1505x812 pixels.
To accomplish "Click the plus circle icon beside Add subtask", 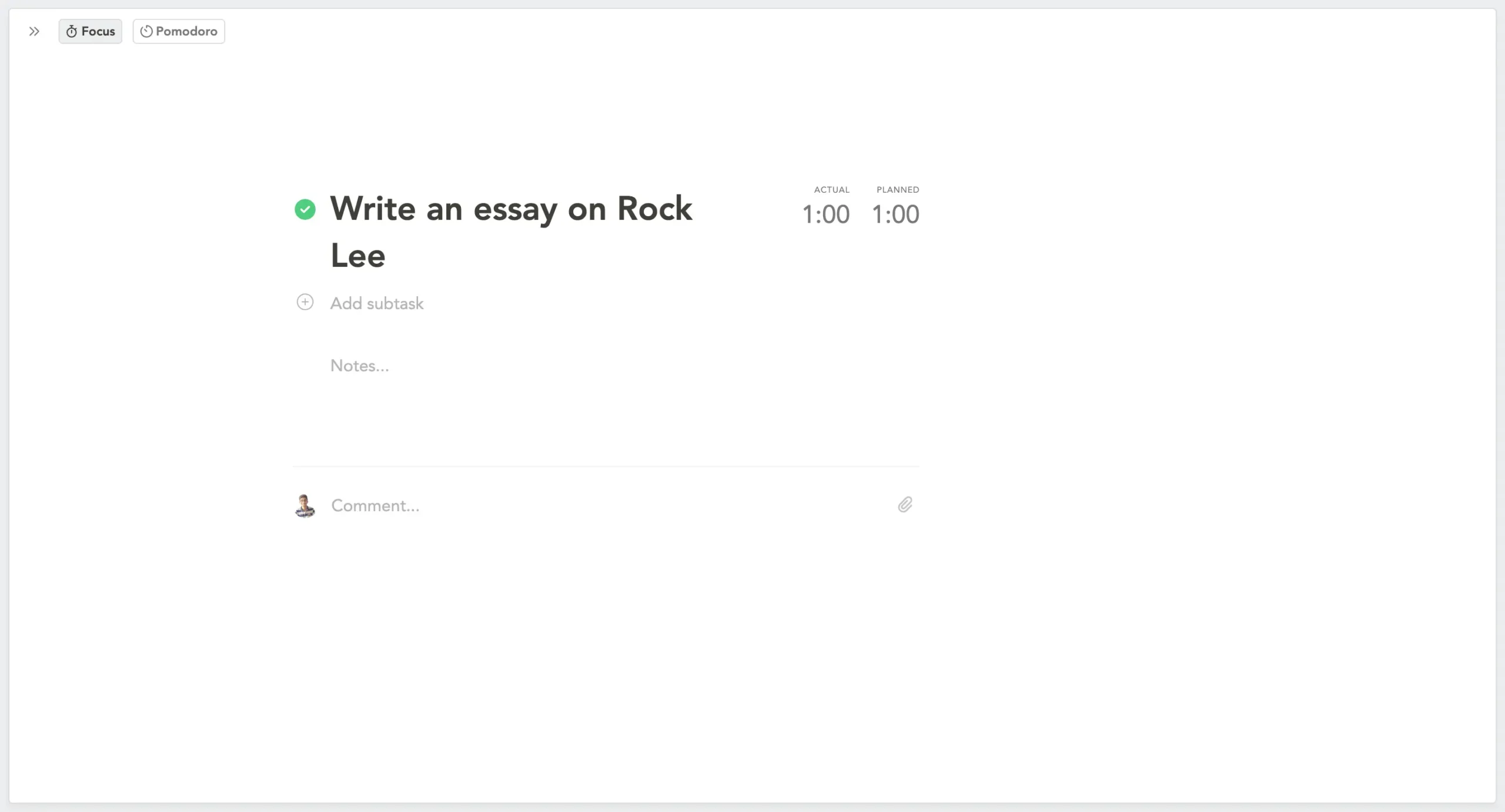I will point(305,302).
